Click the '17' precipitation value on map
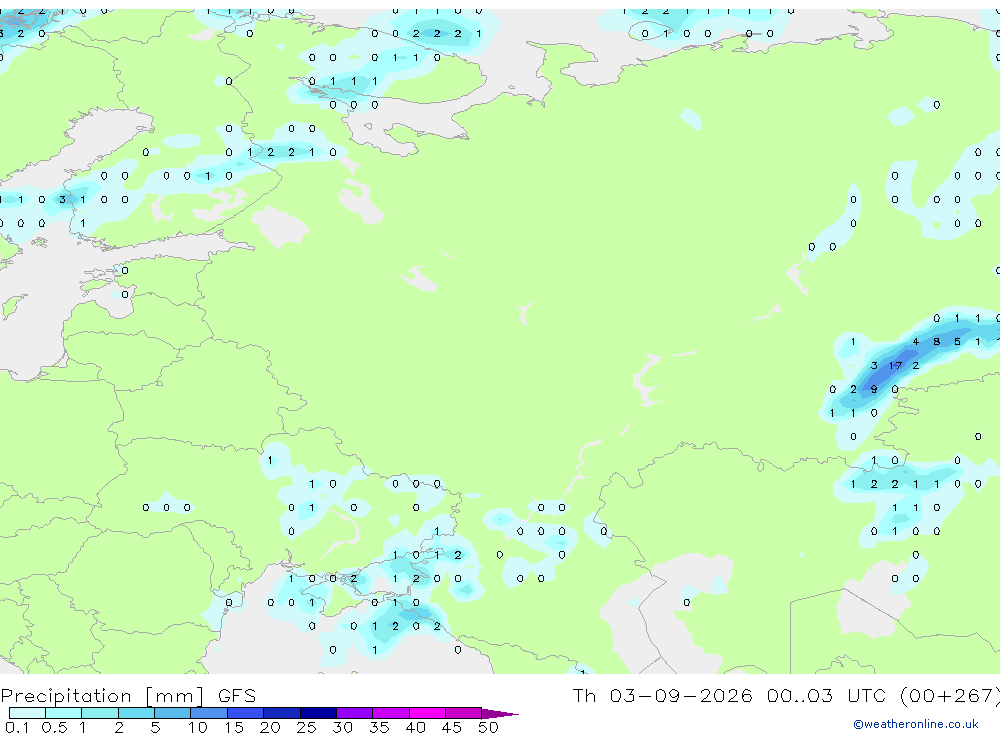1000x733 pixels. point(895,366)
